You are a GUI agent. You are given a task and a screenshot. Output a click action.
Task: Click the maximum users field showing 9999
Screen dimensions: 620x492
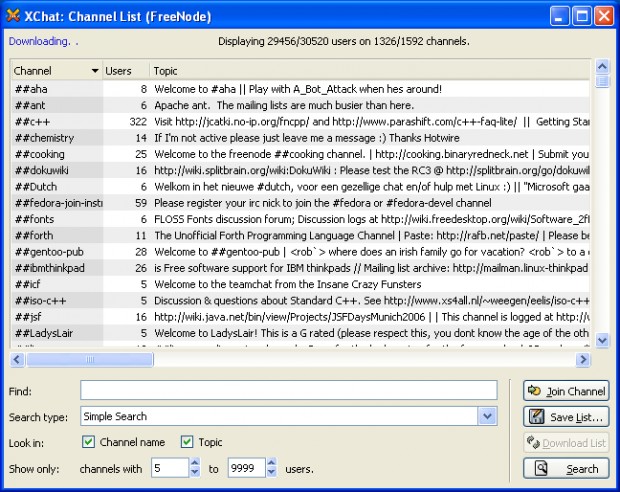pyautogui.click(x=247, y=468)
